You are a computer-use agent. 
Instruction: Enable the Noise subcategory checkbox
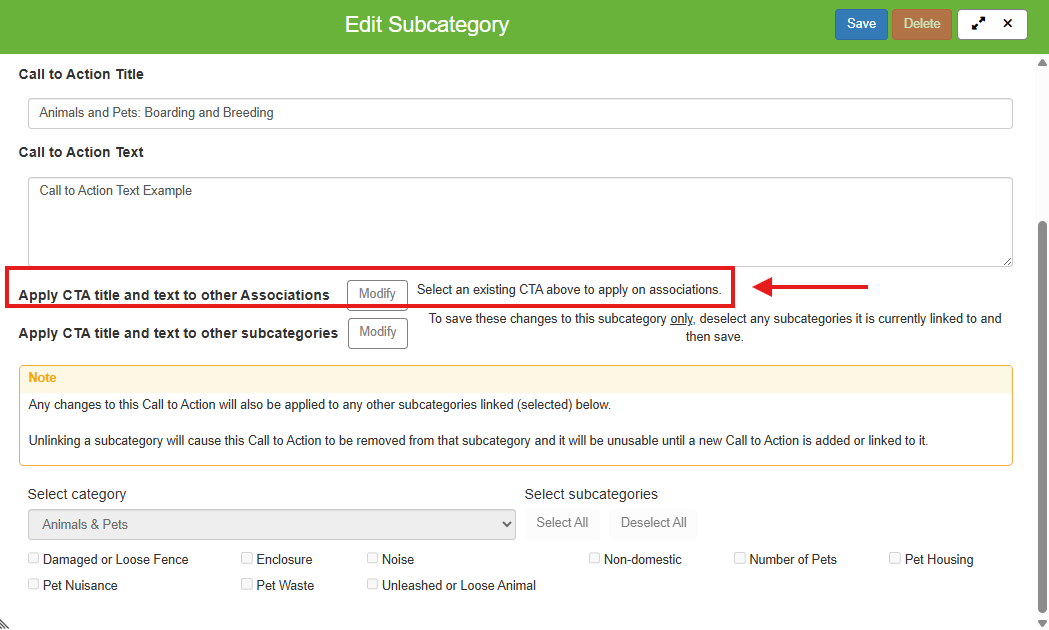pyautogui.click(x=373, y=559)
